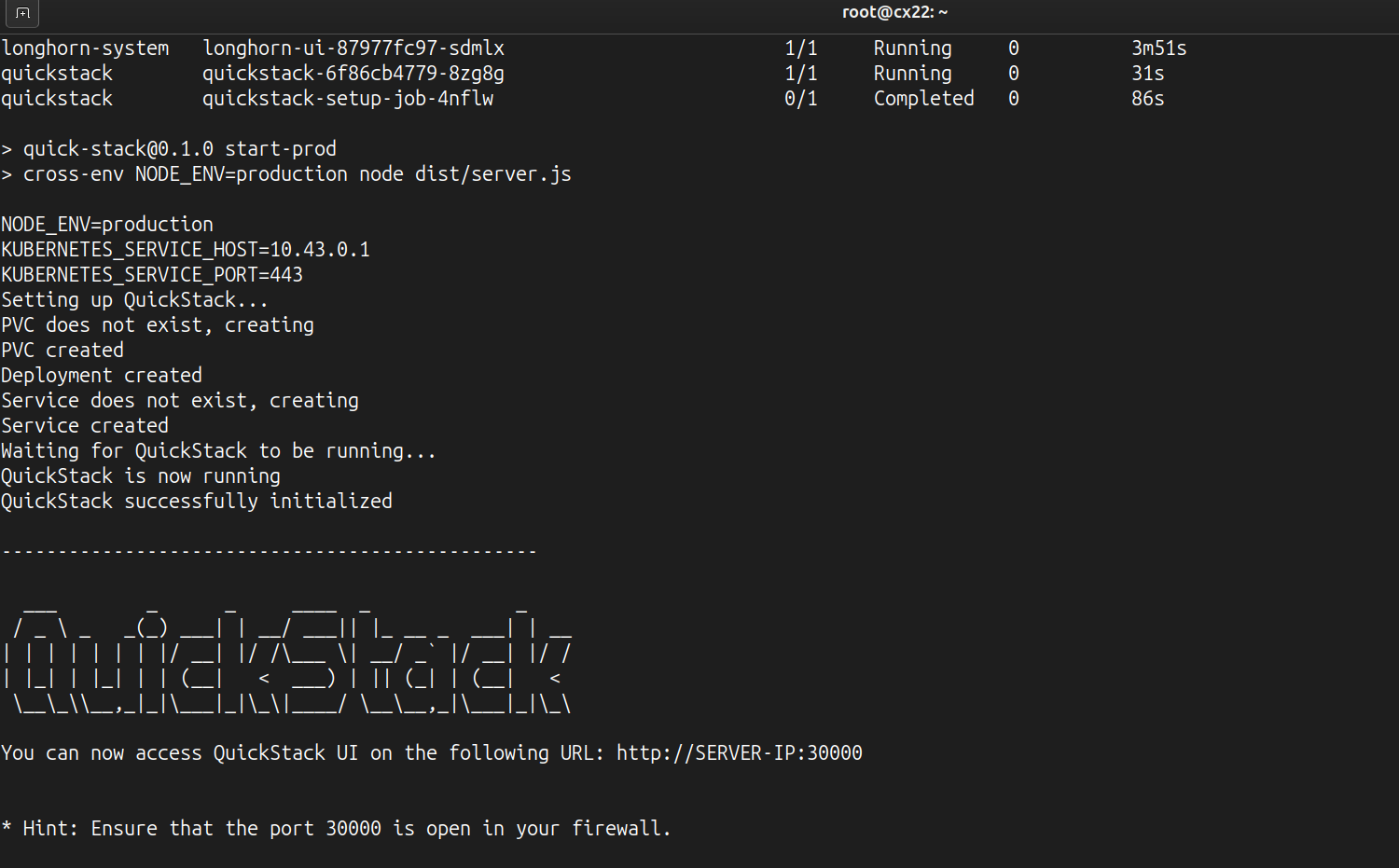Click the QuickStack successfully initialized line

pos(197,502)
